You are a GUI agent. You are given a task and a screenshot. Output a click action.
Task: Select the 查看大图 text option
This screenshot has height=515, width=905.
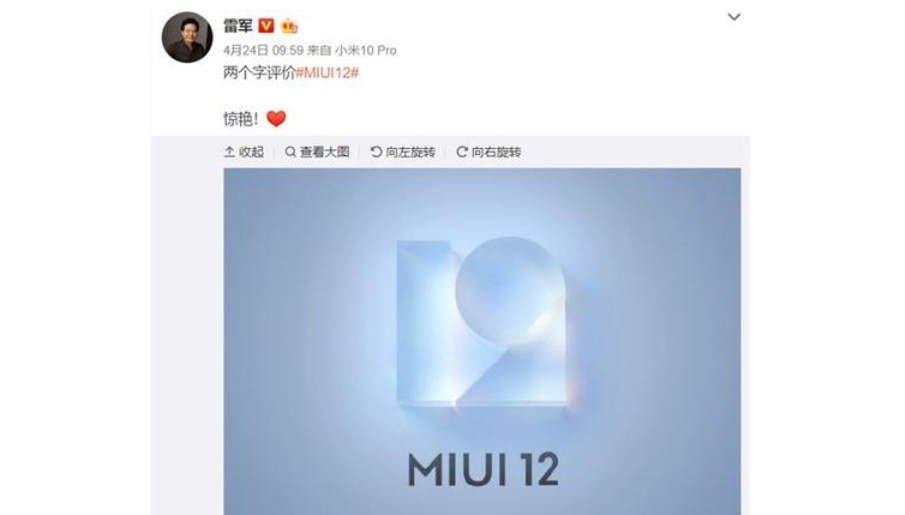pos(324,152)
